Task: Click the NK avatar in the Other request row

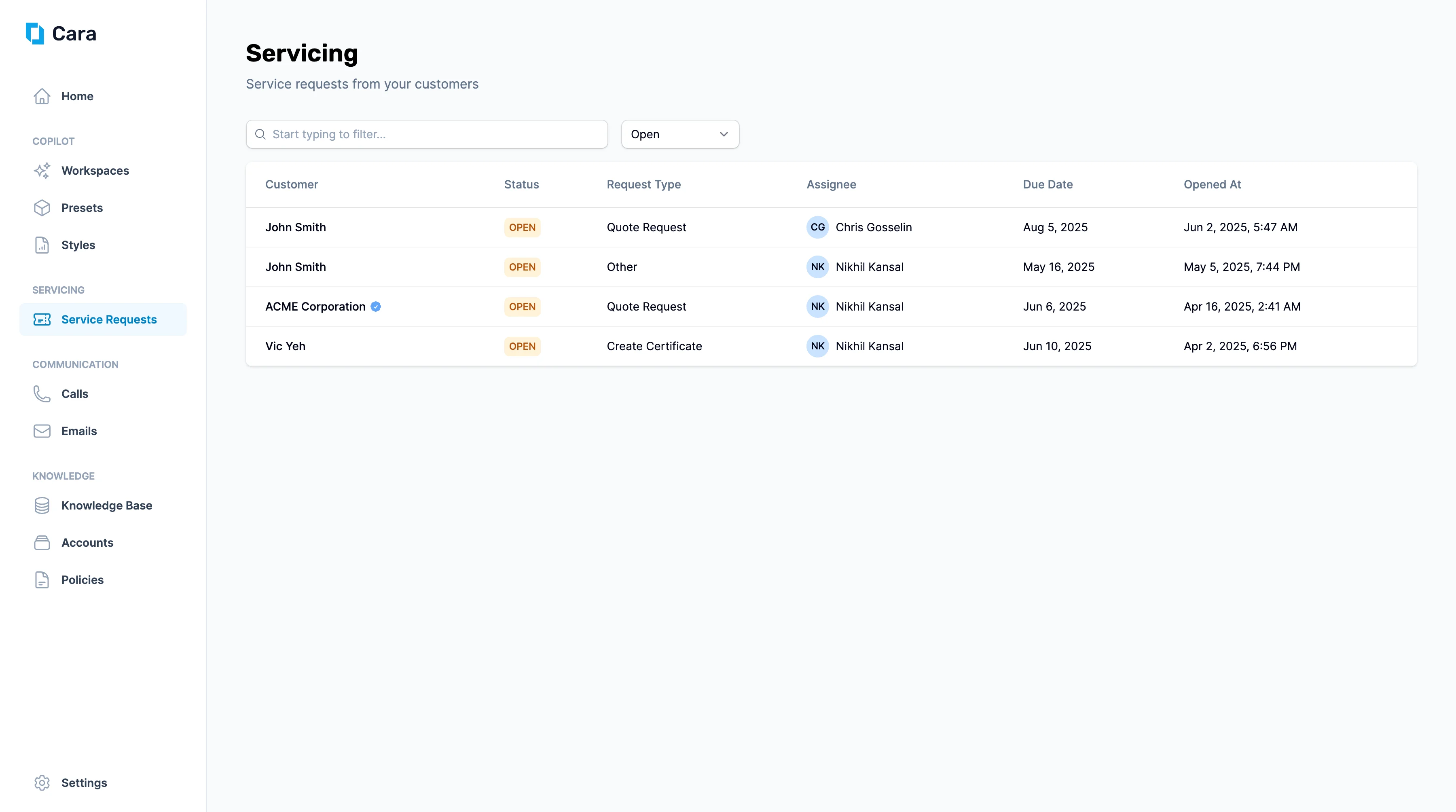Action: 817,267
